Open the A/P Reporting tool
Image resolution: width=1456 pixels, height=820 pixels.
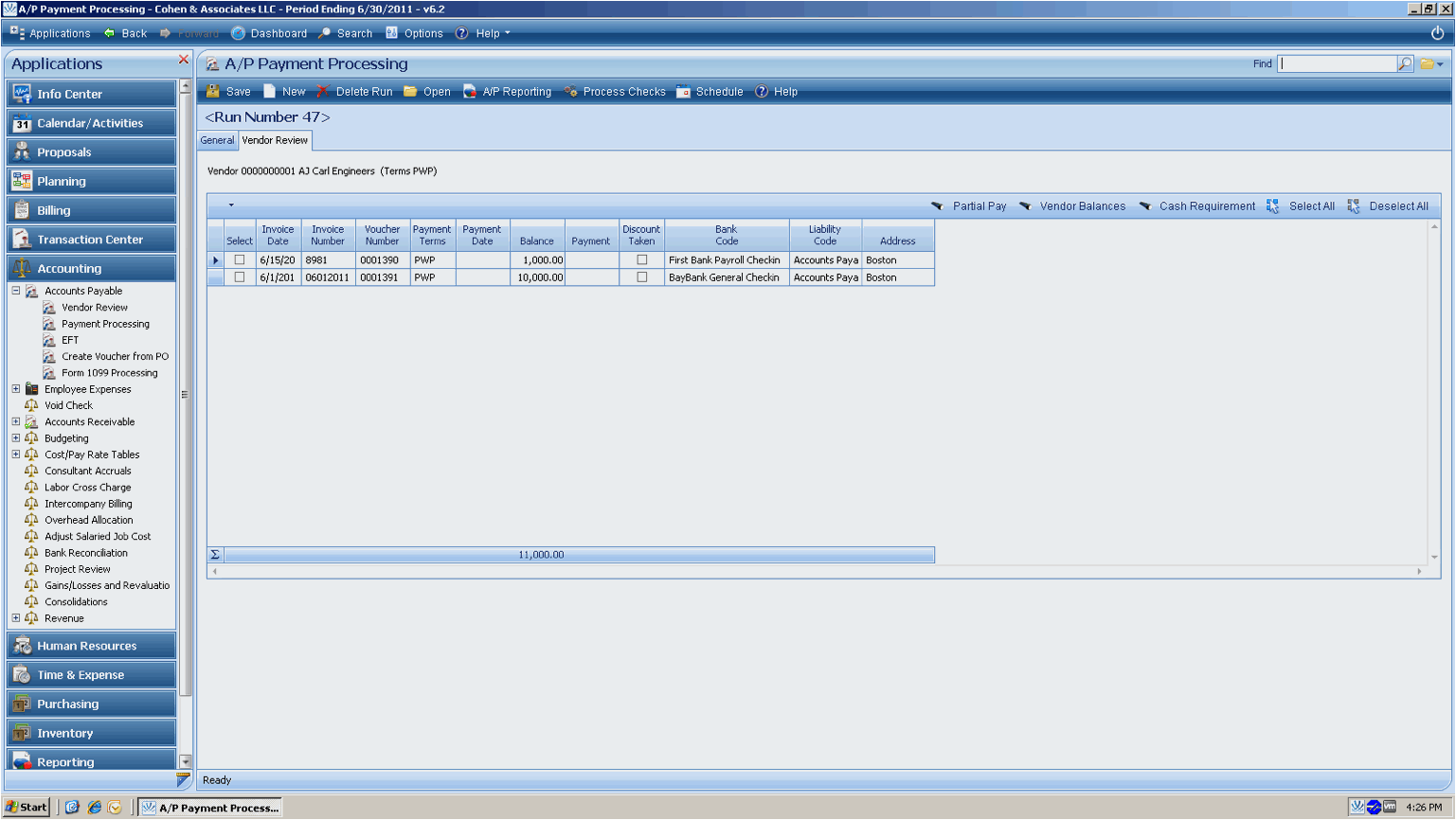pos(470,92)
